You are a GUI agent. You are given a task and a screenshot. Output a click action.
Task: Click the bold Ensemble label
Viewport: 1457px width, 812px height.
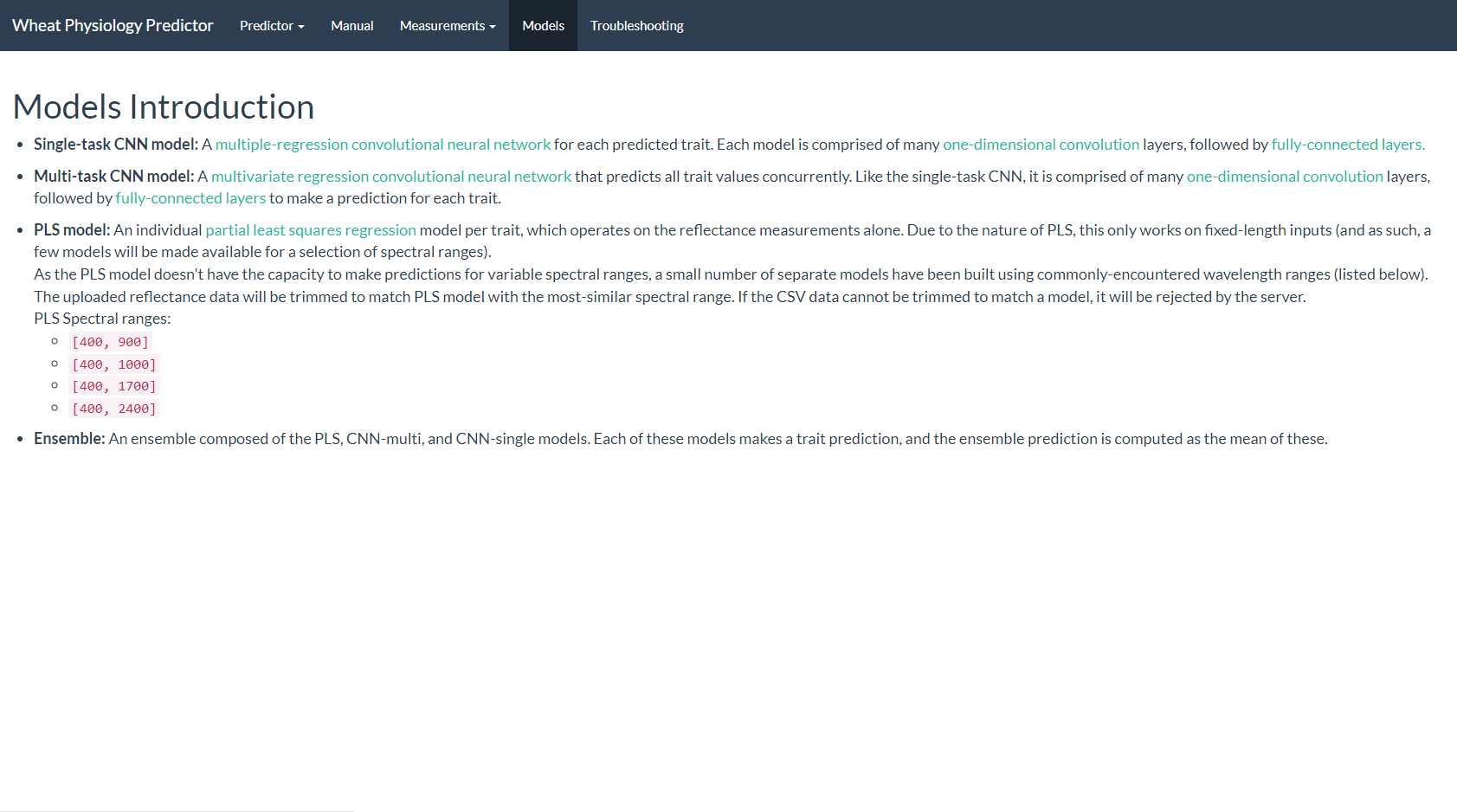(69, 439)
